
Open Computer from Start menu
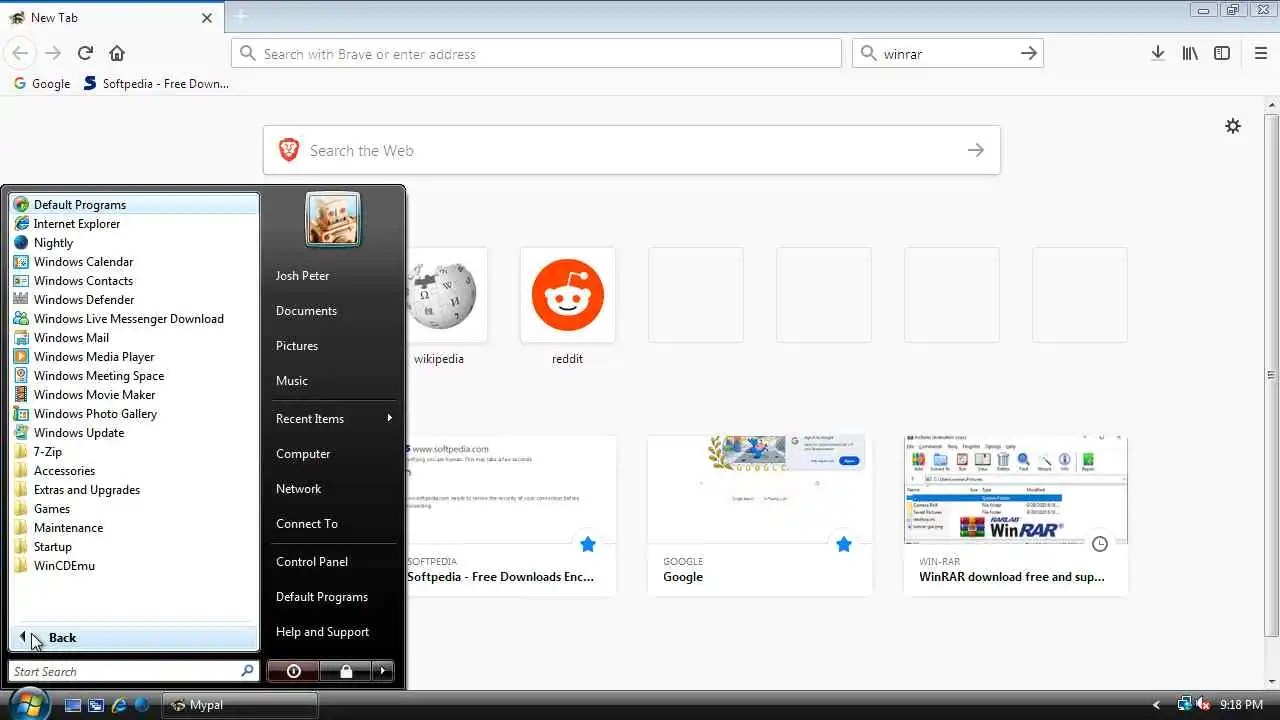point(333,454)
